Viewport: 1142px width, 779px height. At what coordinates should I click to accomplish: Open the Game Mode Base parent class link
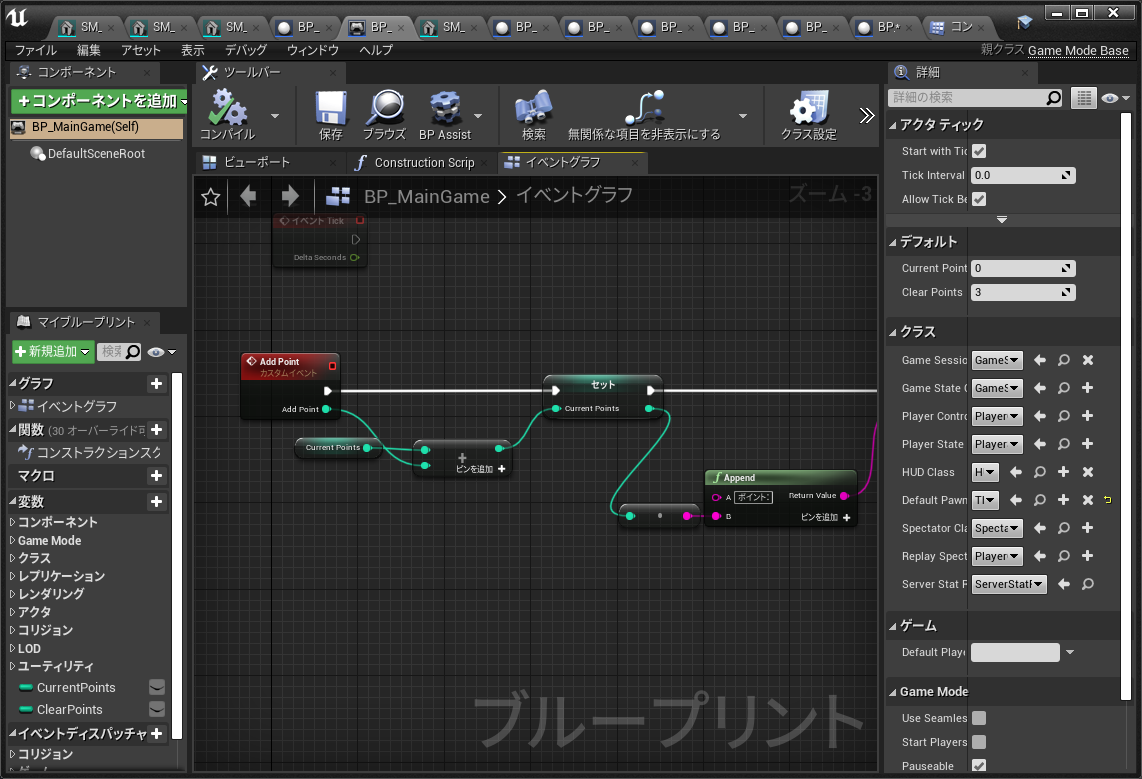click(1078, 50)
